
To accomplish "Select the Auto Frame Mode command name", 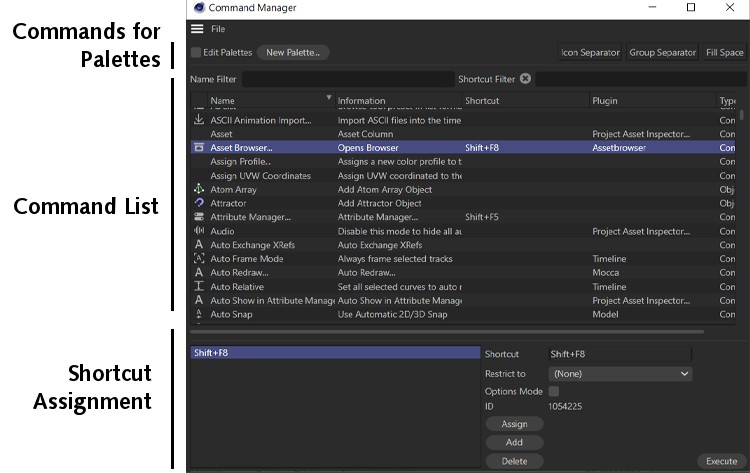I will click(247, 259).
